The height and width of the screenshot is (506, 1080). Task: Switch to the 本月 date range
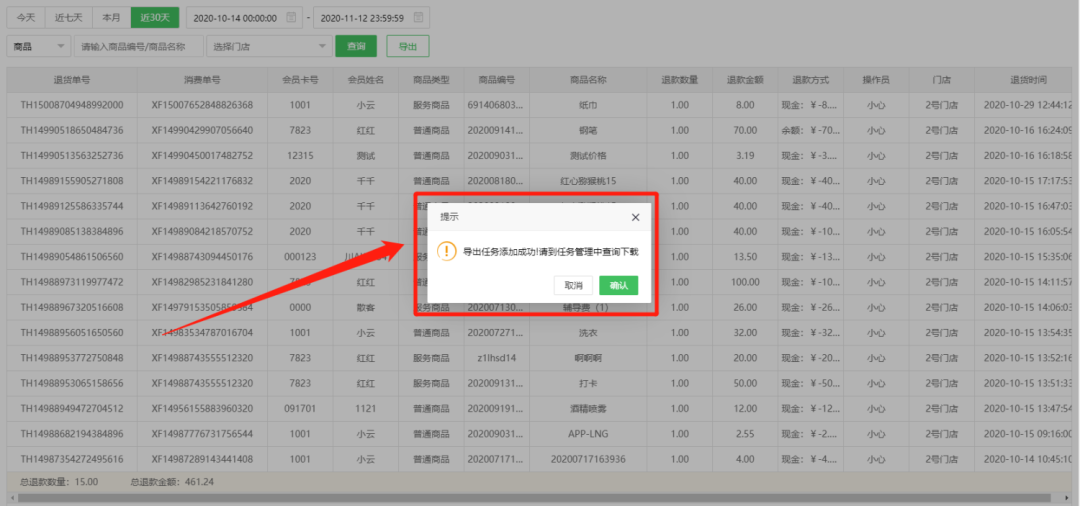(x=111, y=18)
